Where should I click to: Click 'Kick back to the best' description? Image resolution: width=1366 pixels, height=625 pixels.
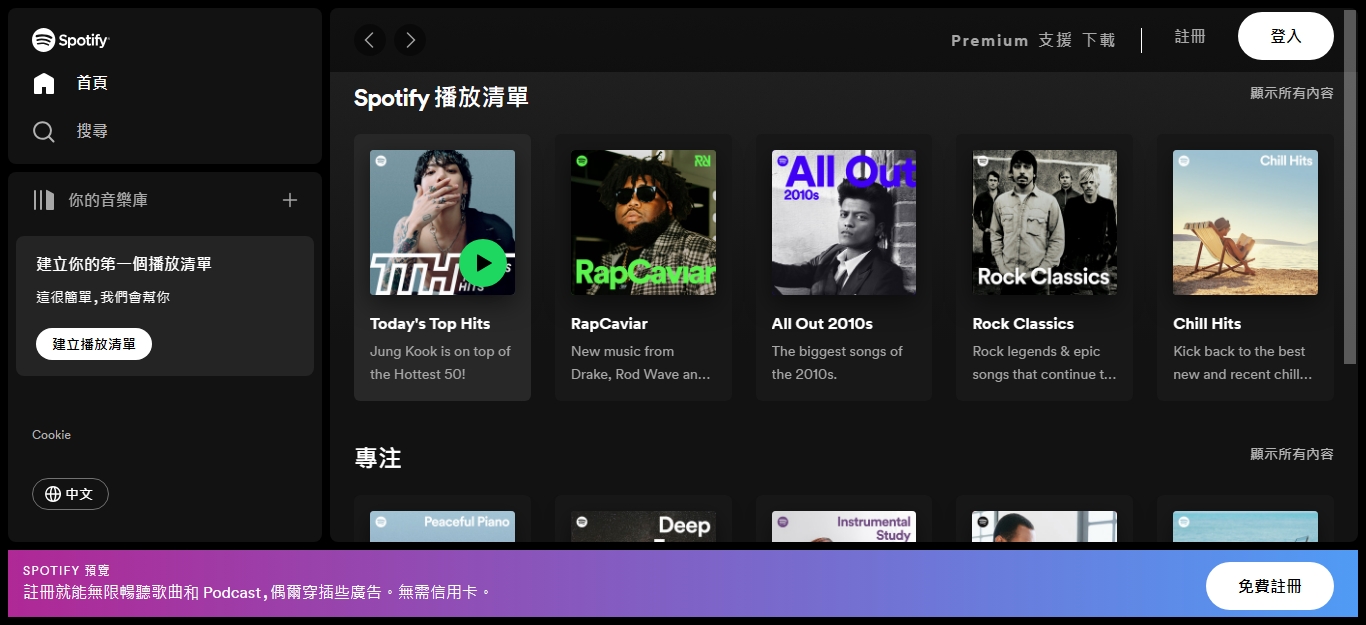(1243, 363)
